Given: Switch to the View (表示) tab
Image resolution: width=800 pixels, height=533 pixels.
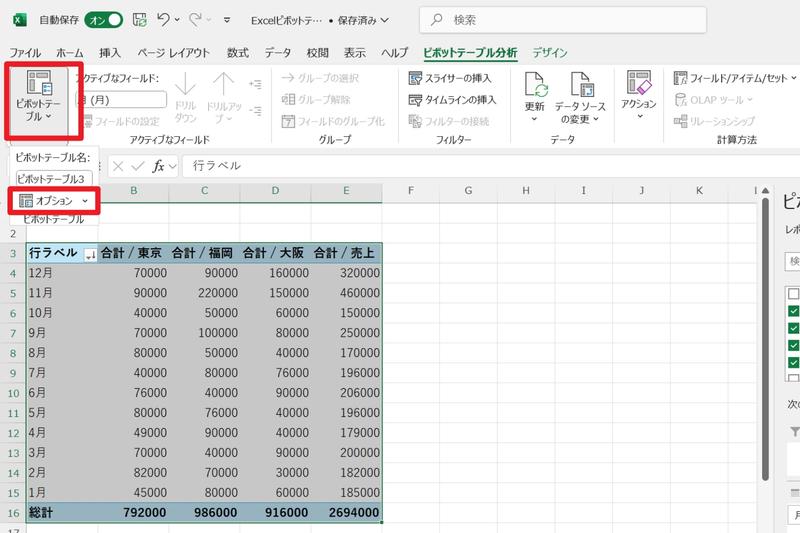Looking at the screenshot, I should coord(355,53).
